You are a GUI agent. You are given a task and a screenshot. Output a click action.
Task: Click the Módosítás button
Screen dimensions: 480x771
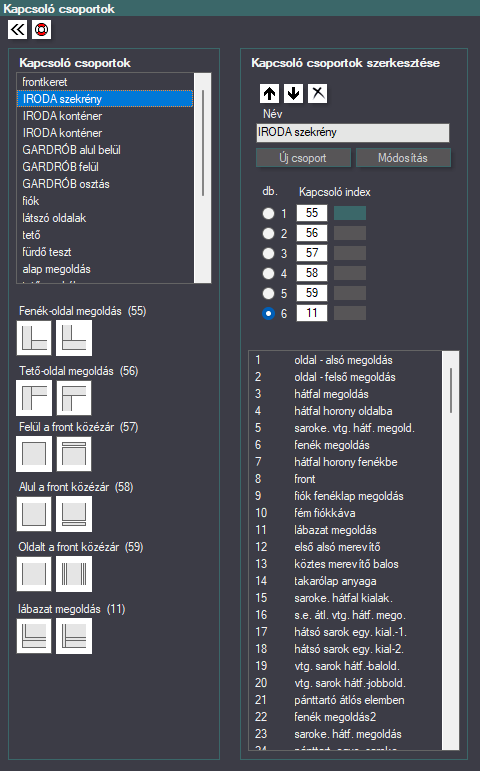coord(403,158)
